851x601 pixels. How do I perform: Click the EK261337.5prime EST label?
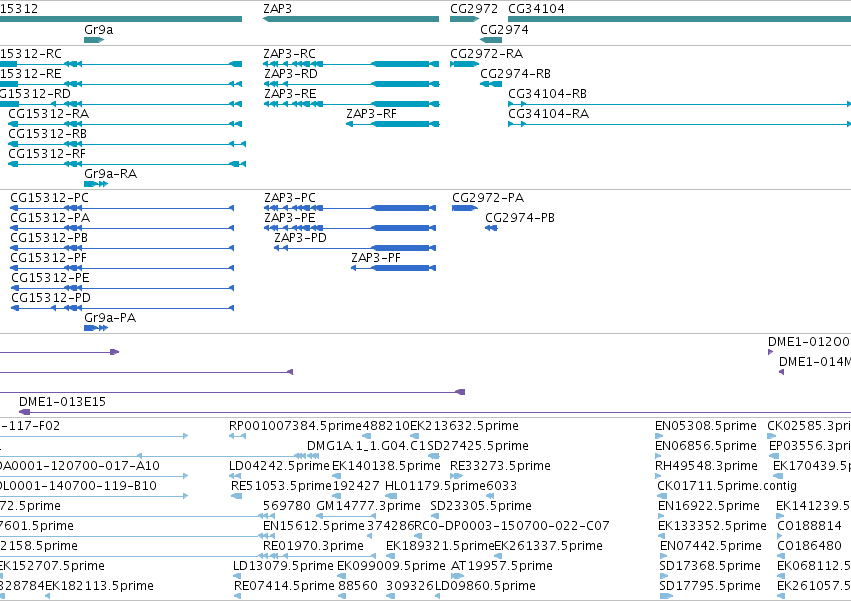point(549,547)
